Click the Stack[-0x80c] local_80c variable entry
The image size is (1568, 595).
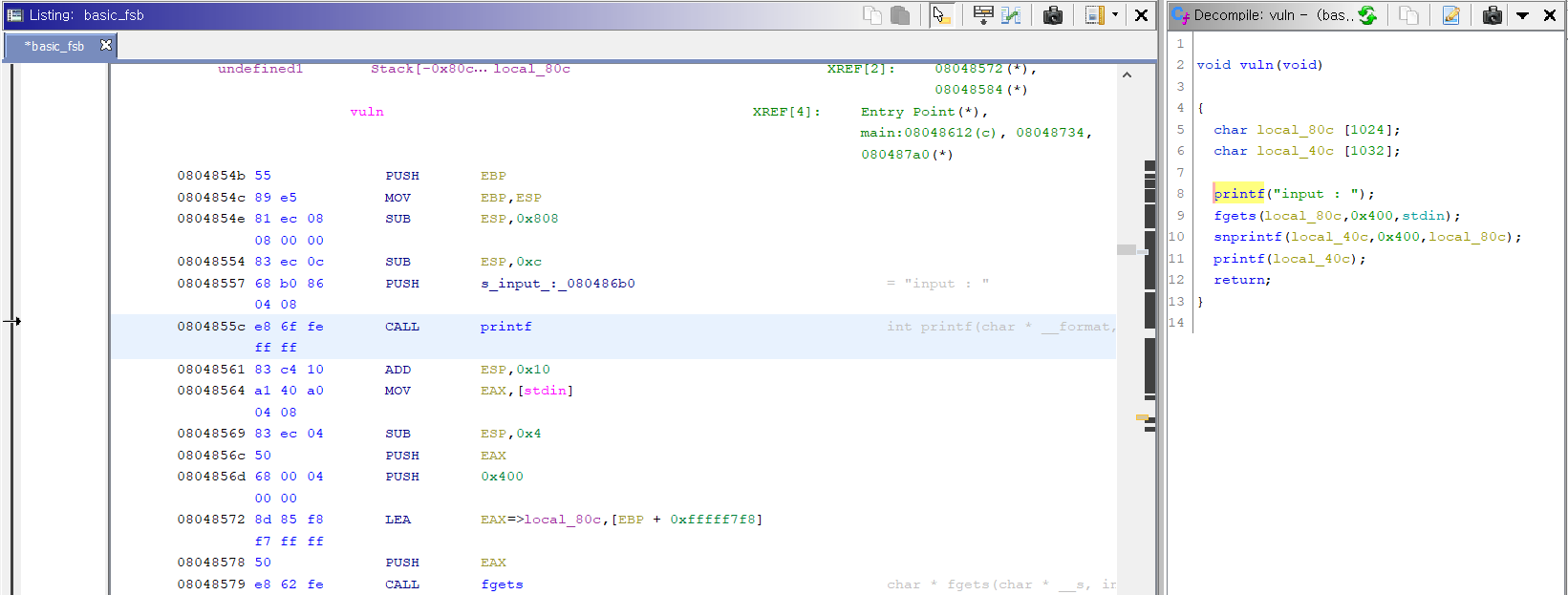point(470,69)
